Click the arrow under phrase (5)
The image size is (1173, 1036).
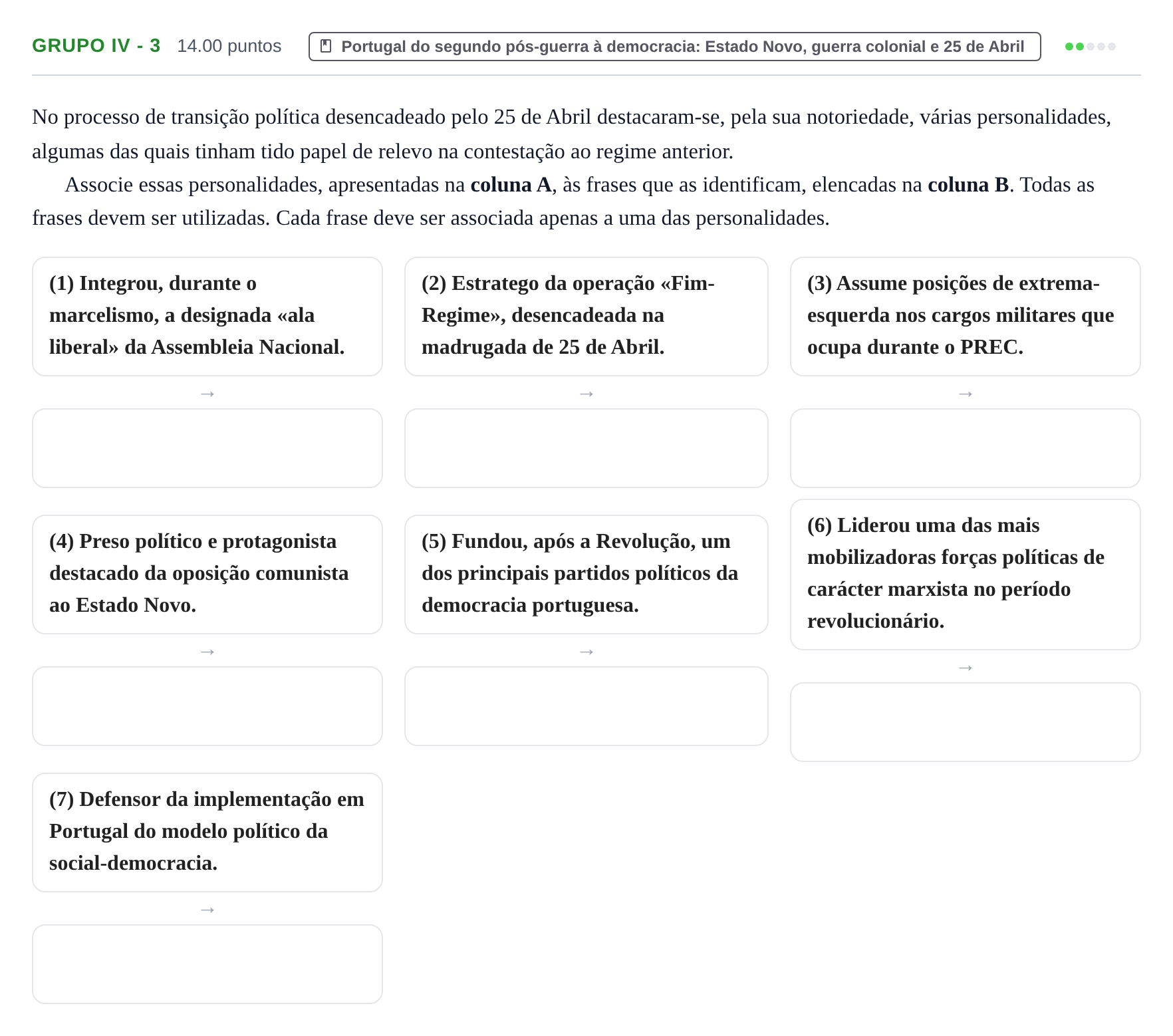[586, 652]
